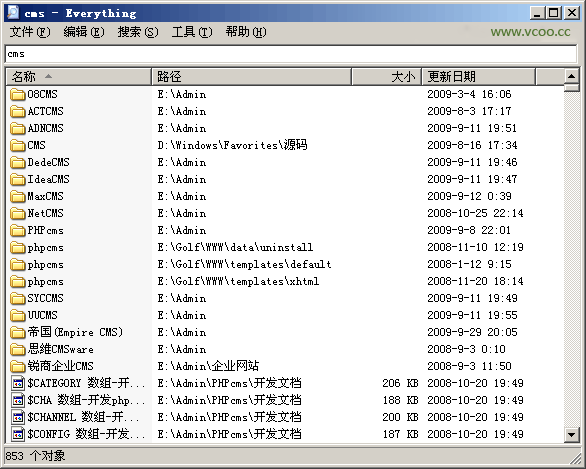
Task: Sort results by 路径 column header
Action: click(252, 77)
